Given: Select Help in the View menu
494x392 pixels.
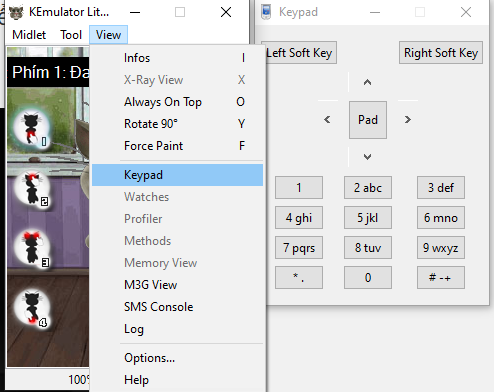Looking at the screenshot, I should (177, 380).
